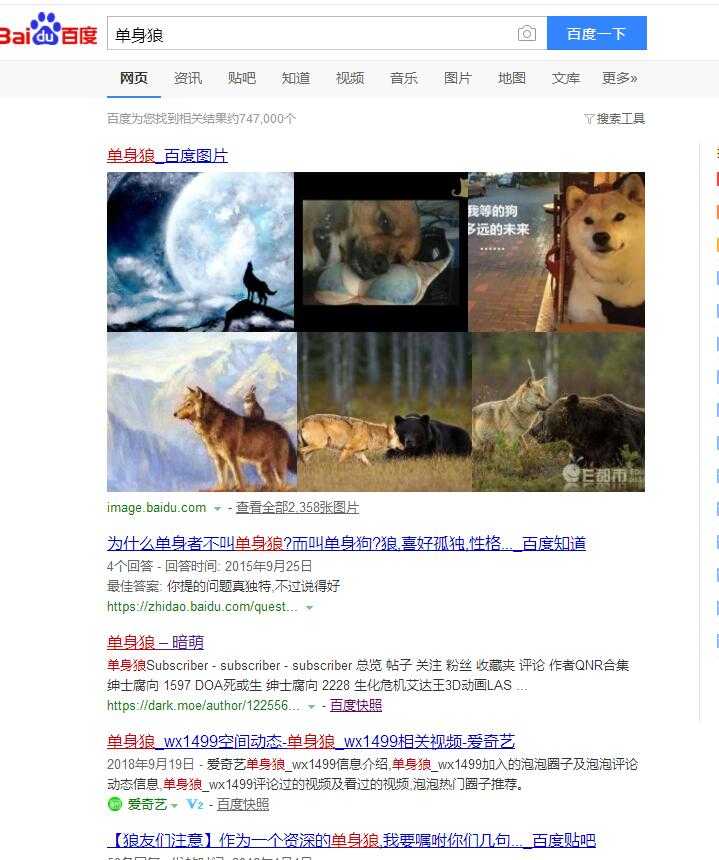Open 查看全部2,358张图片 link
The width and height of the screenshot is (719, 860).
point(297,508)
